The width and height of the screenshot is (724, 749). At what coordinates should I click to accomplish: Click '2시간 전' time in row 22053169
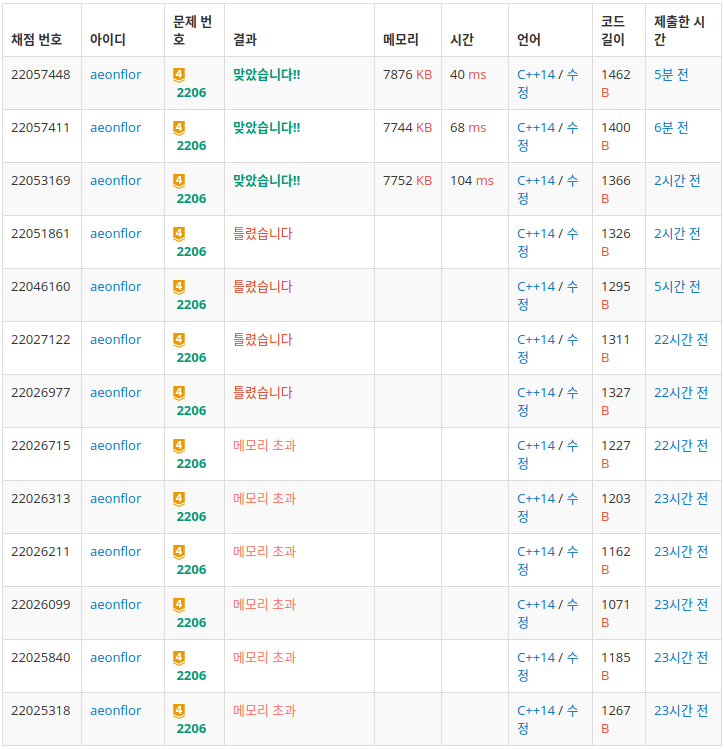click(677, 181)
